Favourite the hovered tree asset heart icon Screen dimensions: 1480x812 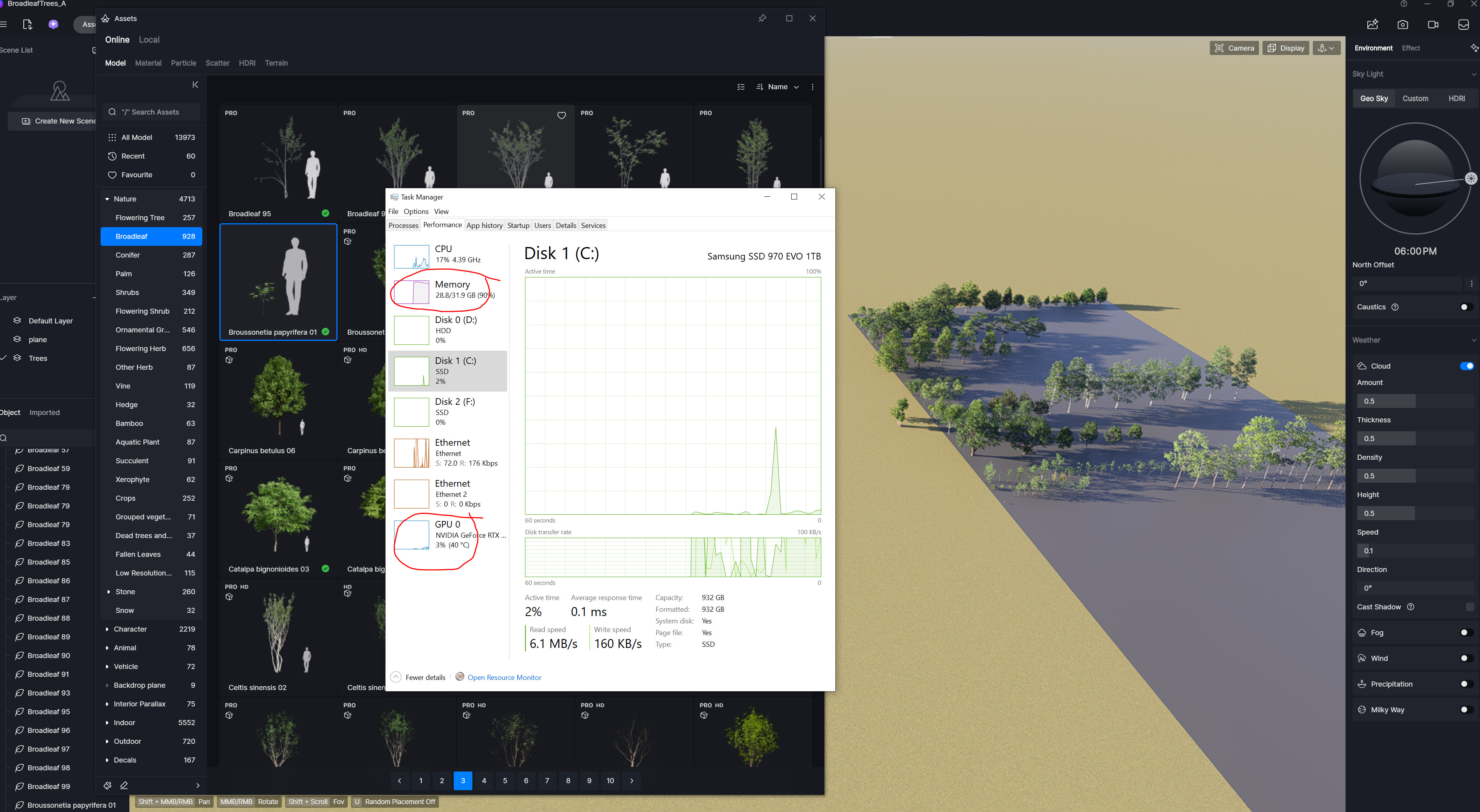561,115
